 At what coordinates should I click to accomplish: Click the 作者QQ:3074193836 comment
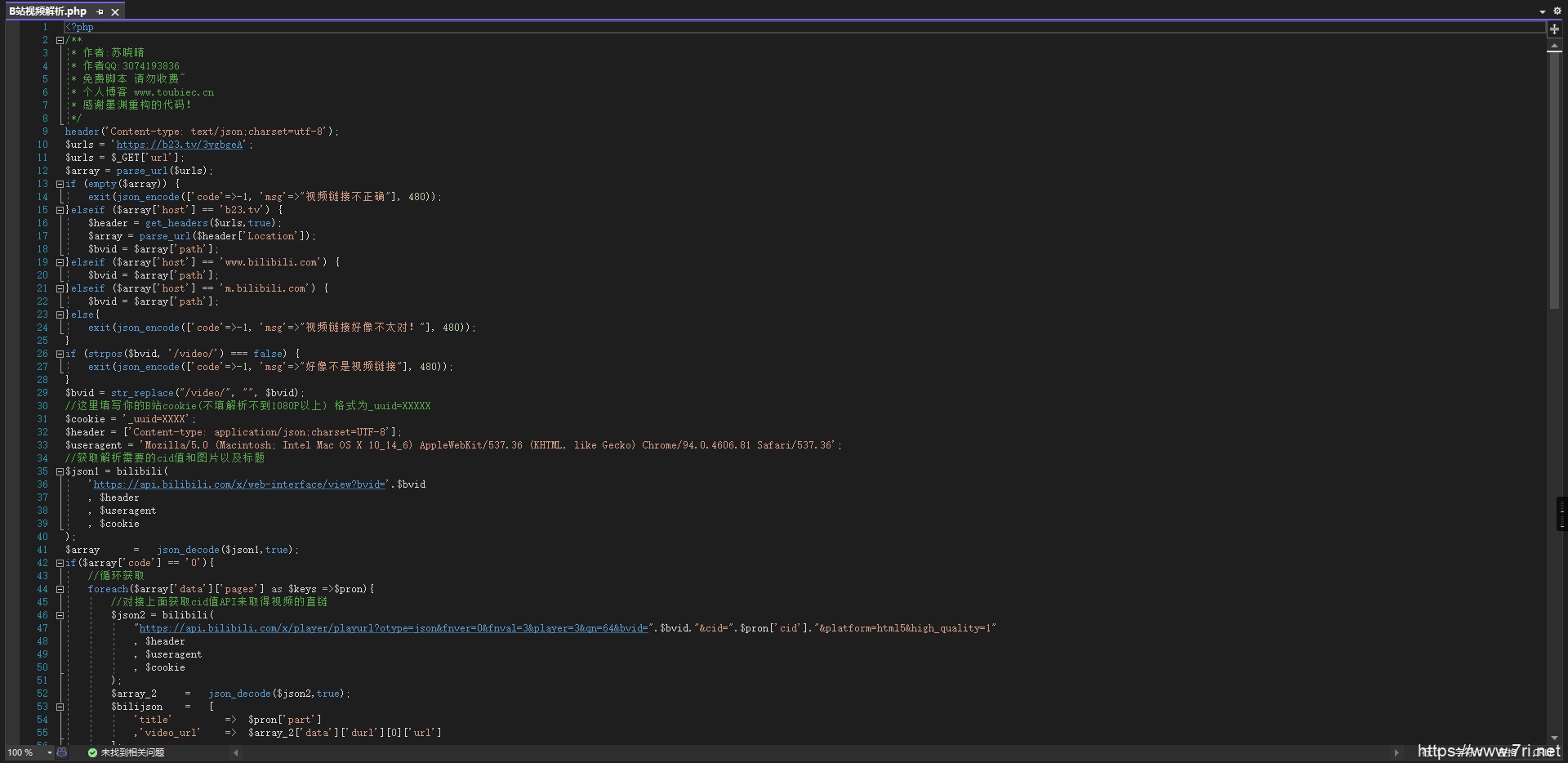coord(131,66)
